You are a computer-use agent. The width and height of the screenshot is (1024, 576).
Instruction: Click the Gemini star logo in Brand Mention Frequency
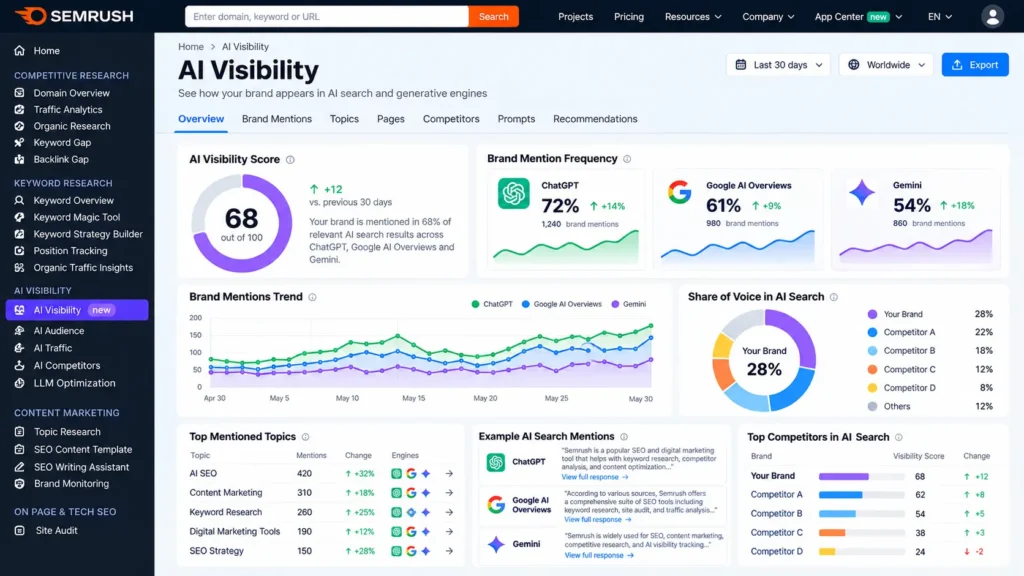861,193
